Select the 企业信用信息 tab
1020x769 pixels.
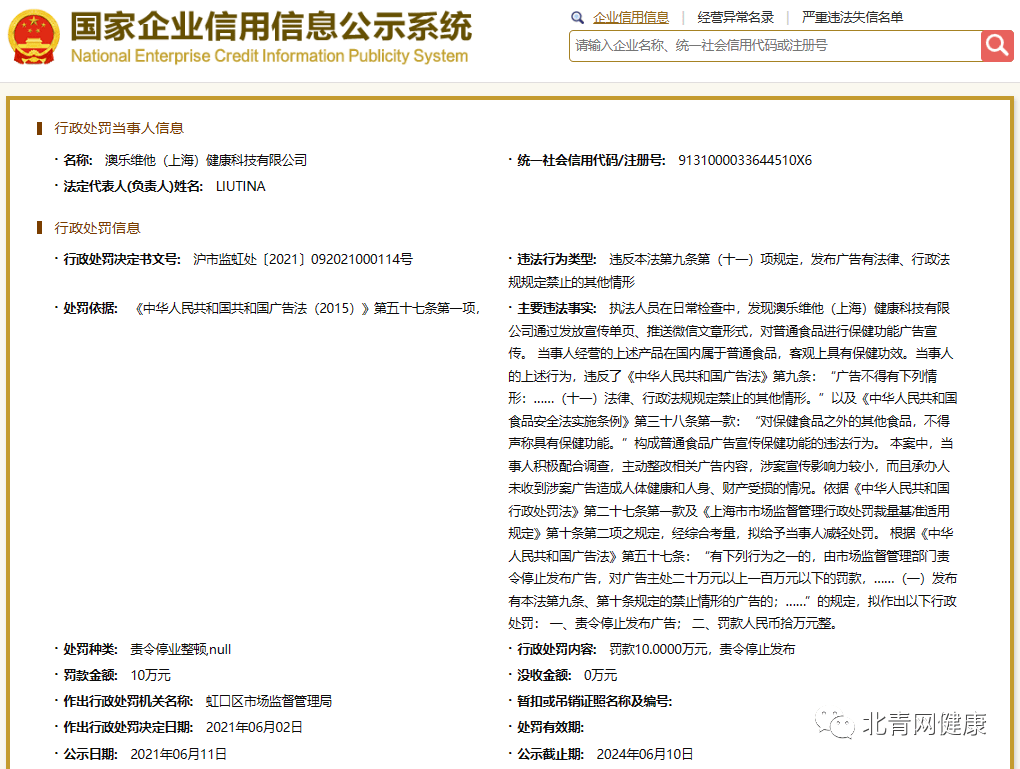coord(630,17)
